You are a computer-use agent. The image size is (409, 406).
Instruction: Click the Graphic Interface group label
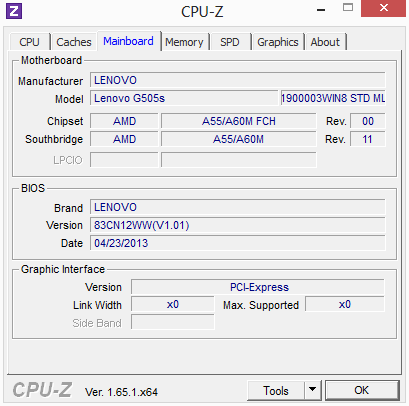click(x=63, y=269)
